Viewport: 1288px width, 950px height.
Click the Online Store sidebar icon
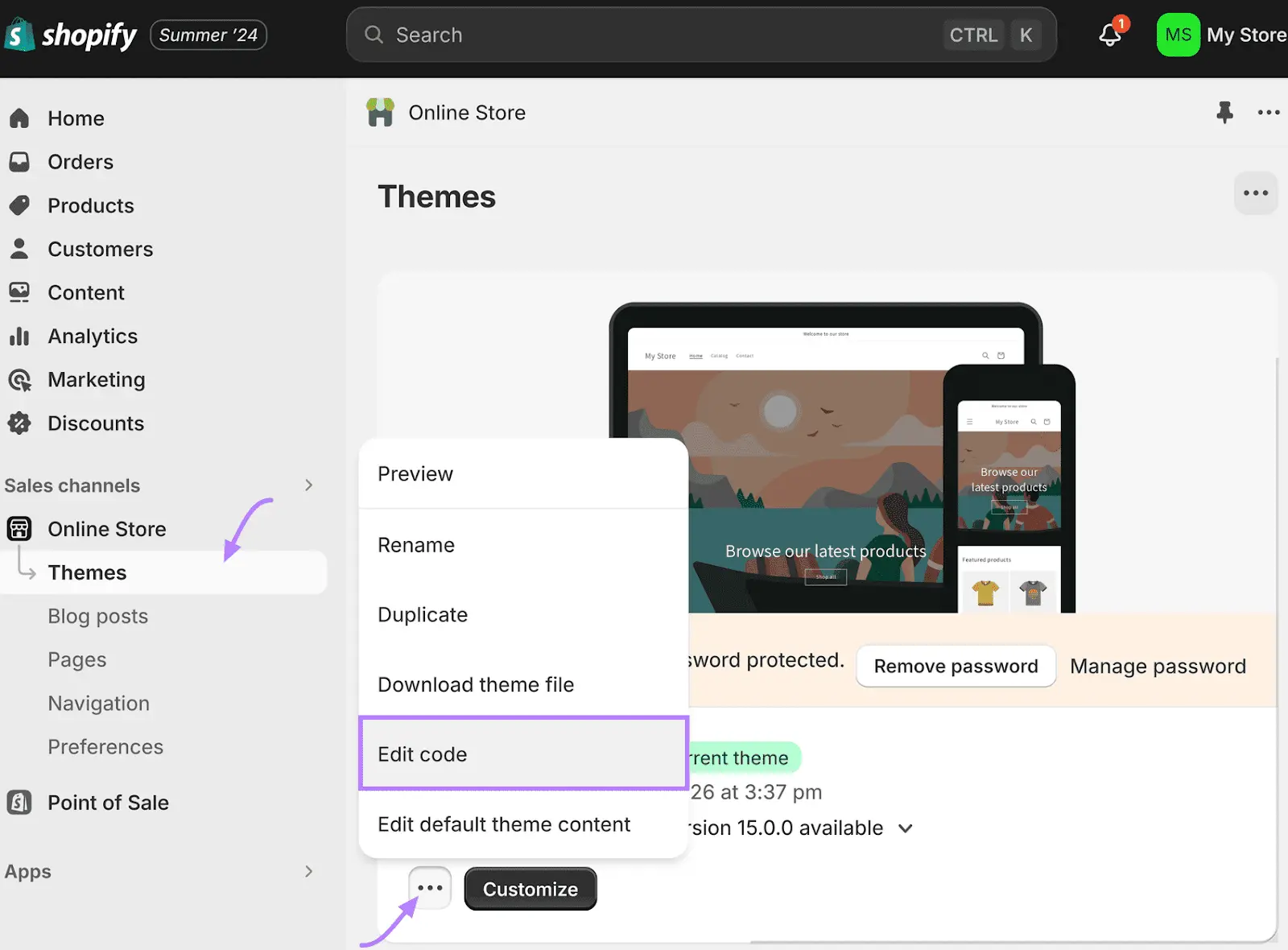pos(20,528)
